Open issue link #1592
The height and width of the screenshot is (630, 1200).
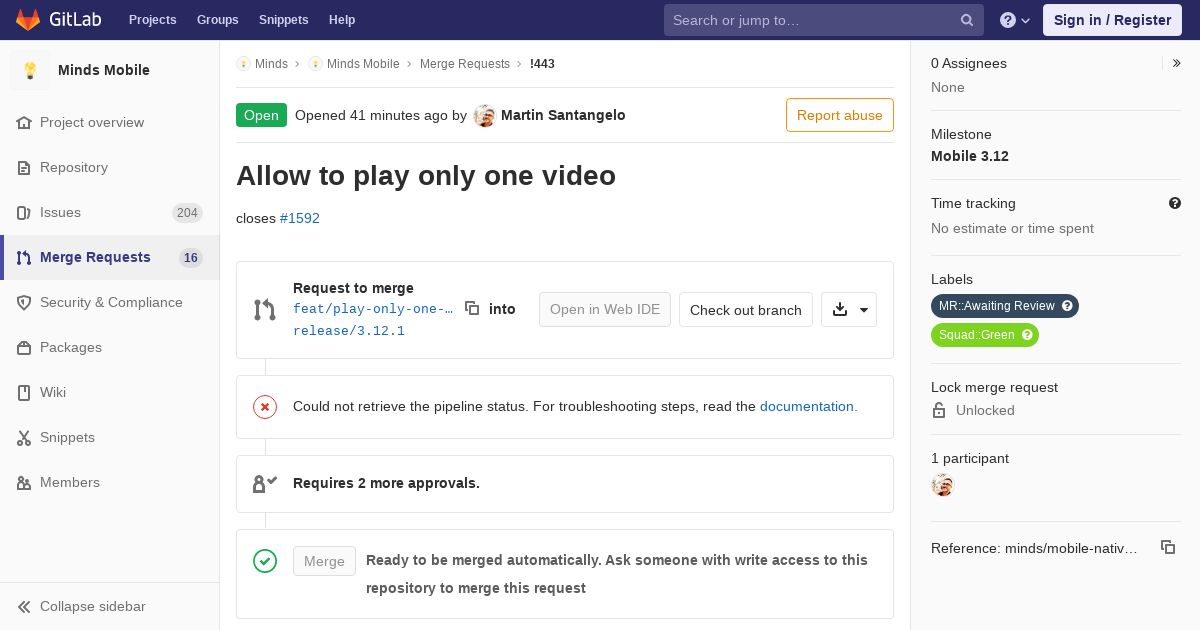pyautogui.click(x=300, y=218)
